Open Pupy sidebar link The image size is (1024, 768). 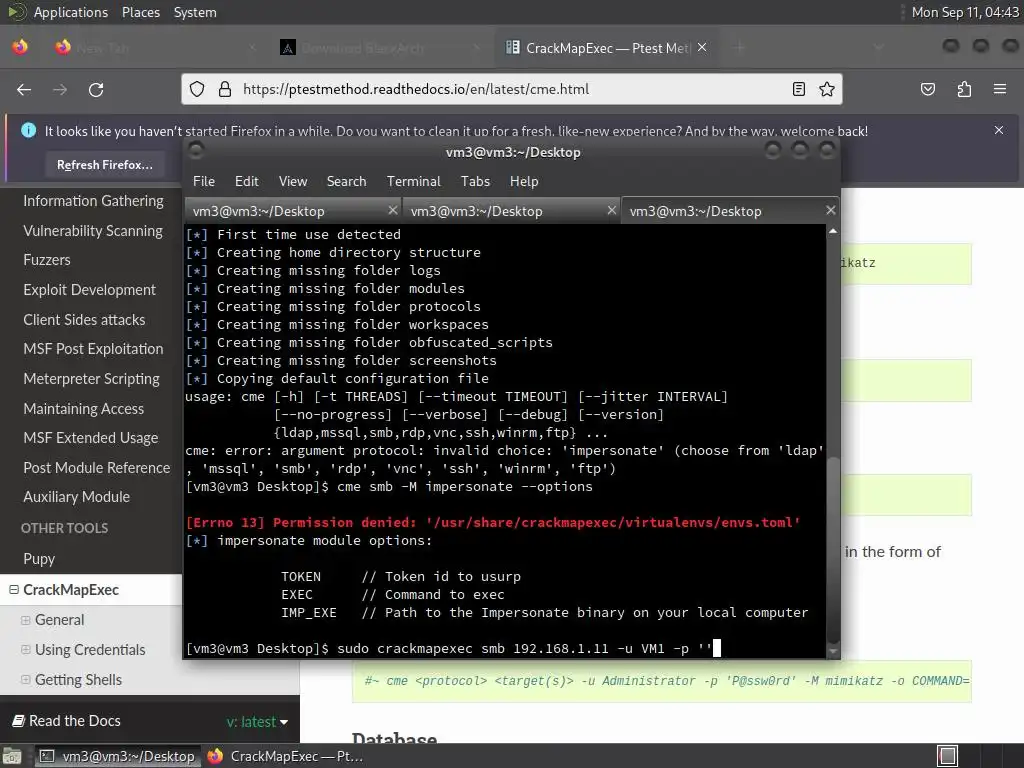[x=39, y=559]
